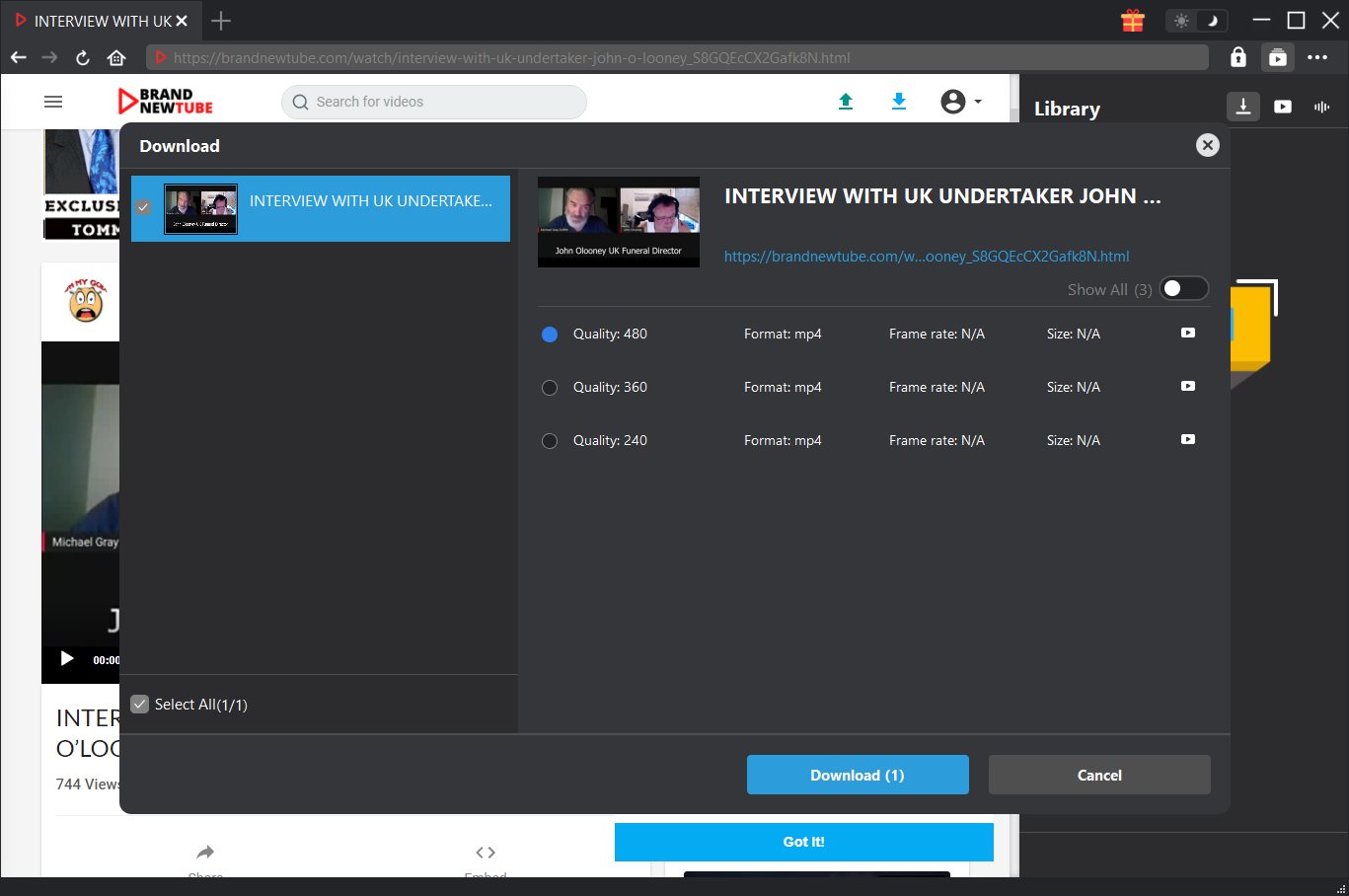
Task: Click the padlock icon beside address bar
Action: coord(1237,58)
